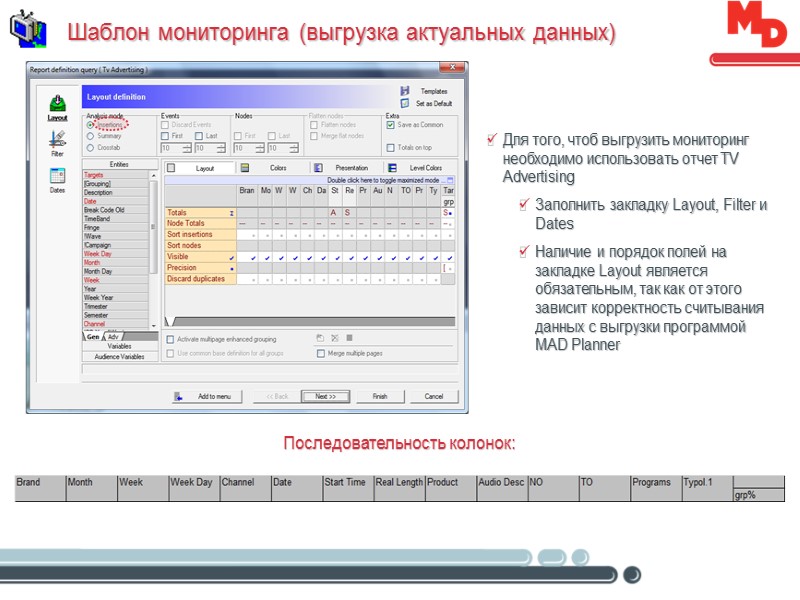
Task: Click the Discard duplicates row label
Action: [x=200, y=279]
